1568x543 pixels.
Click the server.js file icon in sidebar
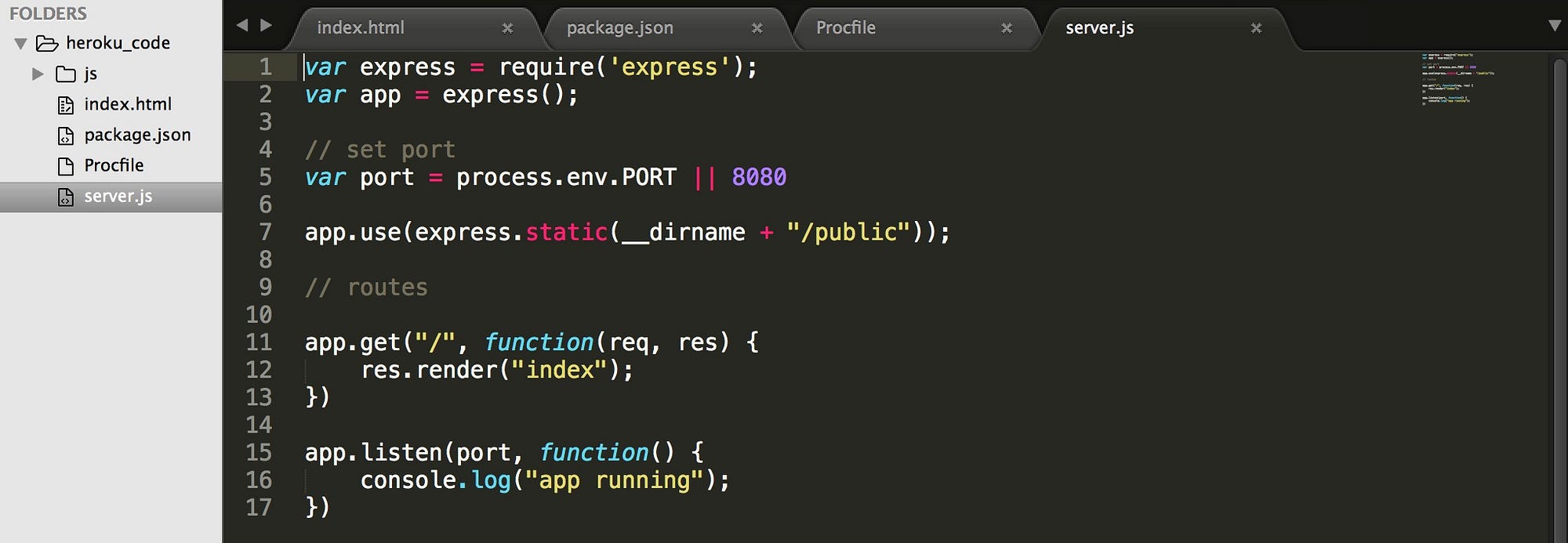coord(66,197)
